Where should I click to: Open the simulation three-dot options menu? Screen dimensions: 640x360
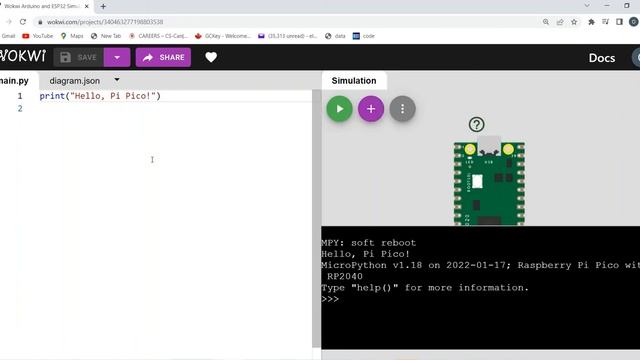[402, 109]
